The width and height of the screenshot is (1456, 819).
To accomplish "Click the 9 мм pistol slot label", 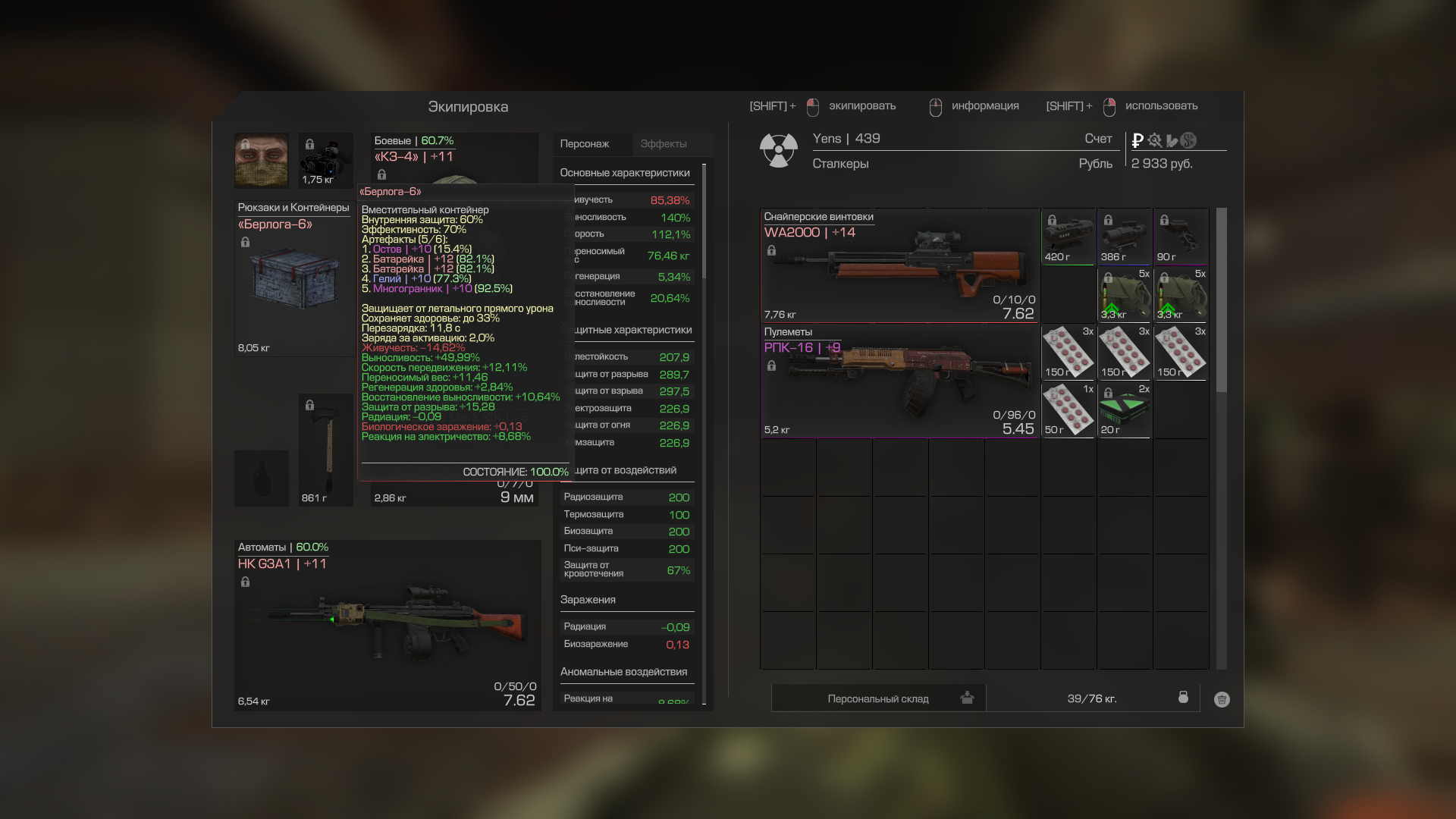I will coord(517,497).
